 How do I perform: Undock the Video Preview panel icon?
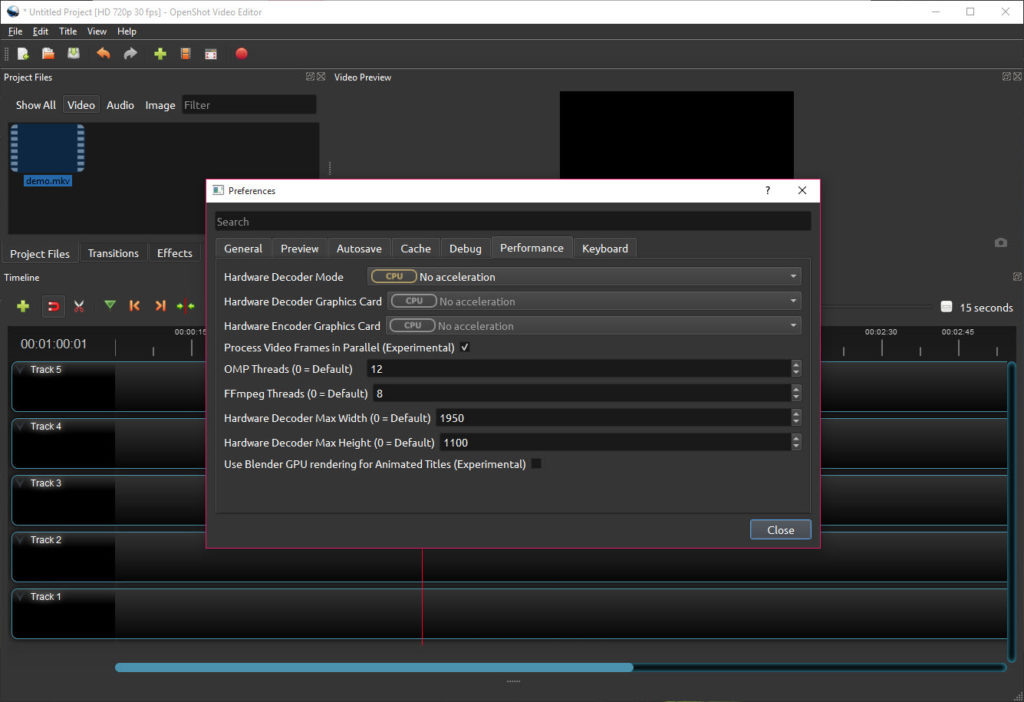click(x=1006, y=77)
